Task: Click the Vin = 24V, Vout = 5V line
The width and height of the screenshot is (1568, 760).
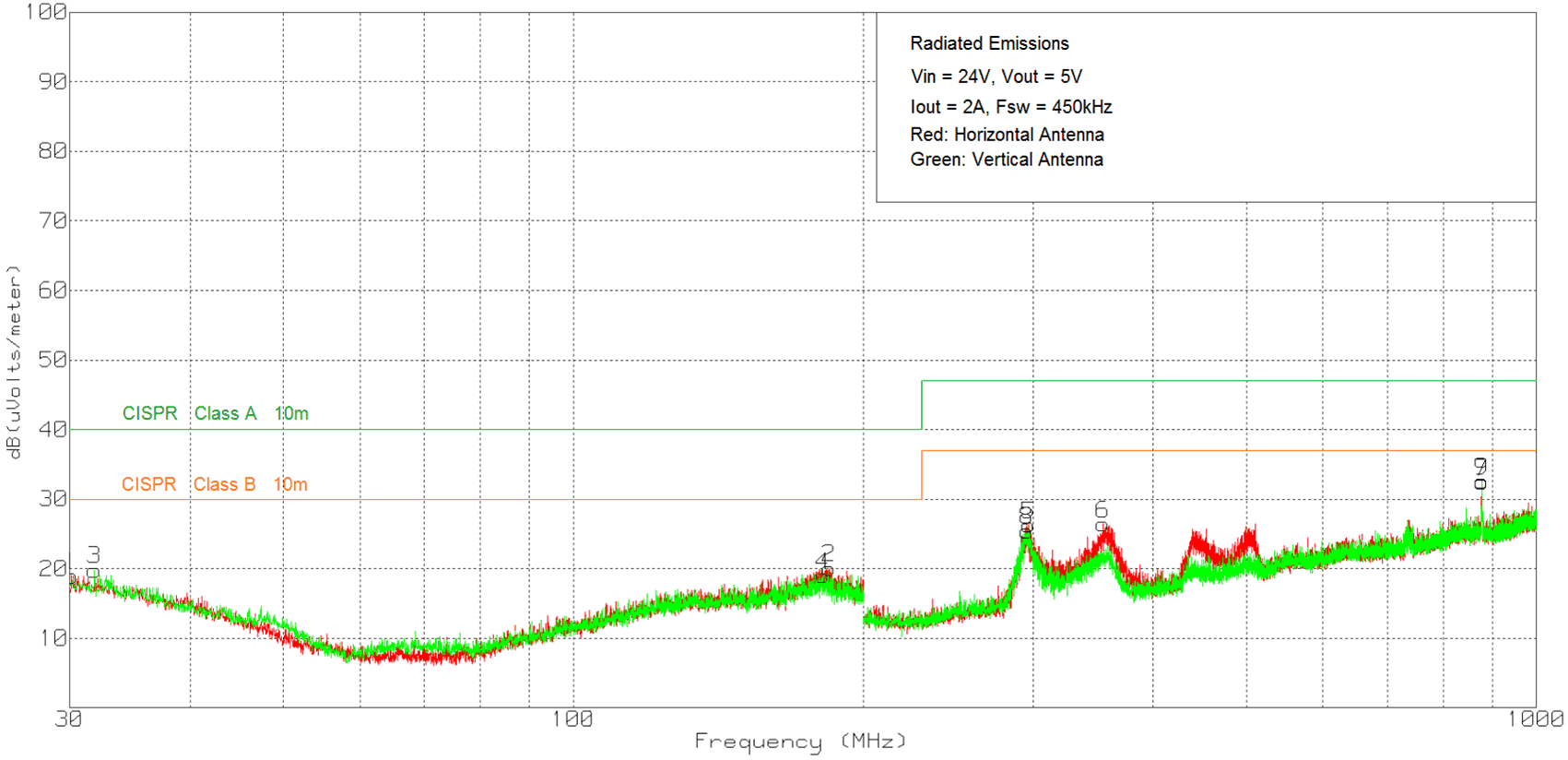Action: pos(996,77)
